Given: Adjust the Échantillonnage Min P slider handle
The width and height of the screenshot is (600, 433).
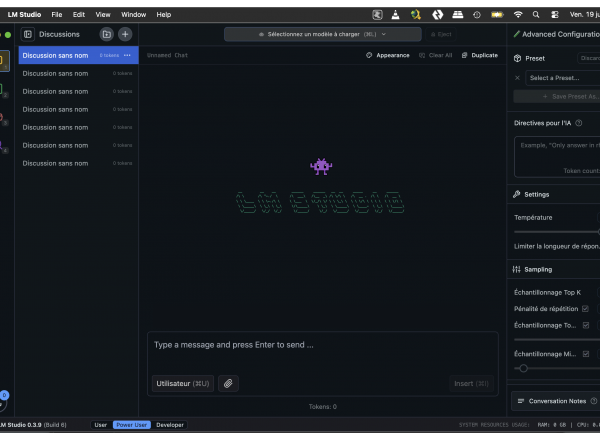Looking at the screenshot, I should (523, 368).
